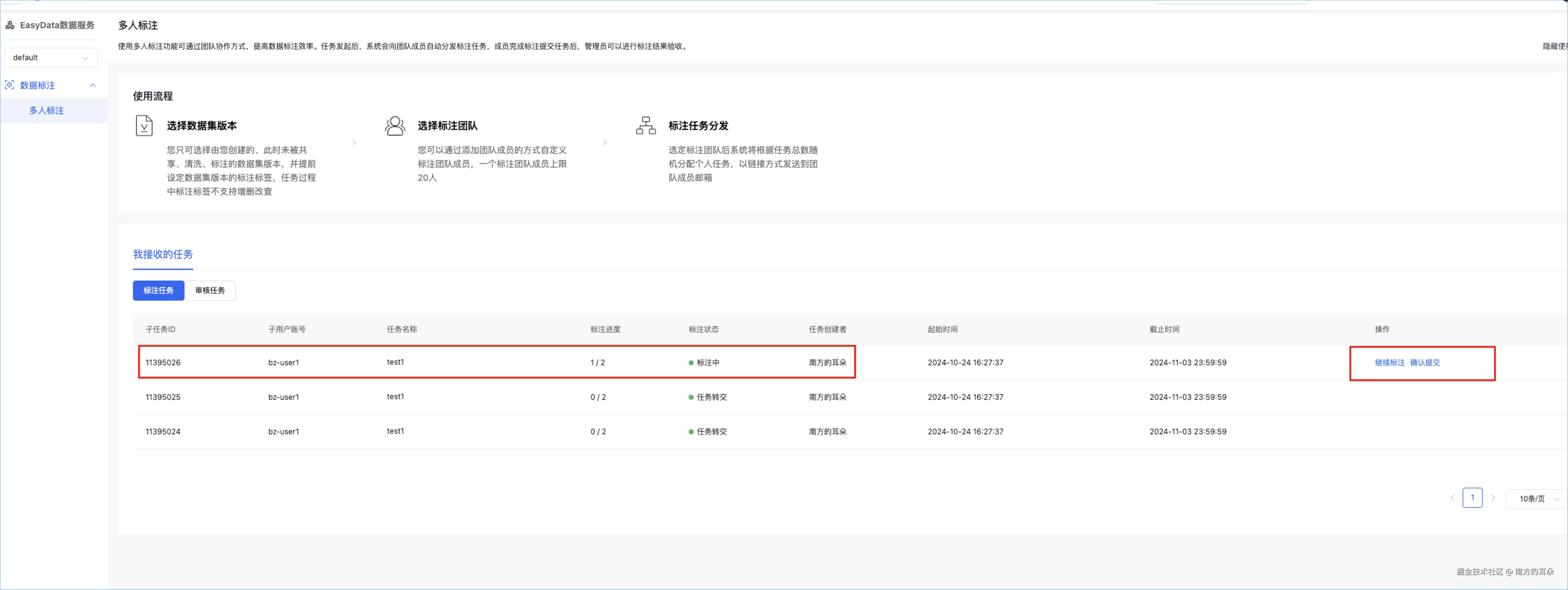Click the 确认提交 link
1568x590 pixels.
tap(1425, 363)
